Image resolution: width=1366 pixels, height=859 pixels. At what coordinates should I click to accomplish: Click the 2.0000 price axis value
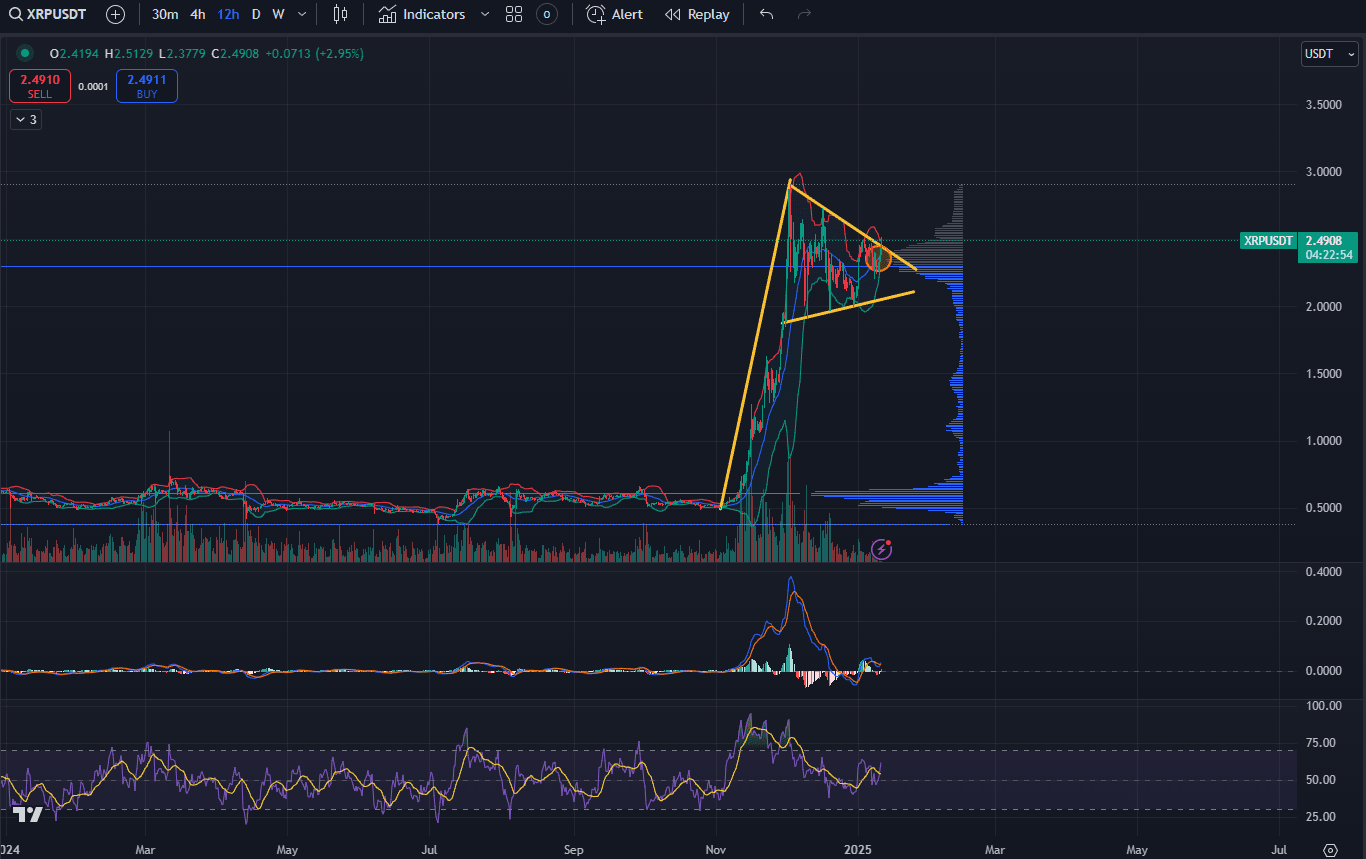point(1324,306)
